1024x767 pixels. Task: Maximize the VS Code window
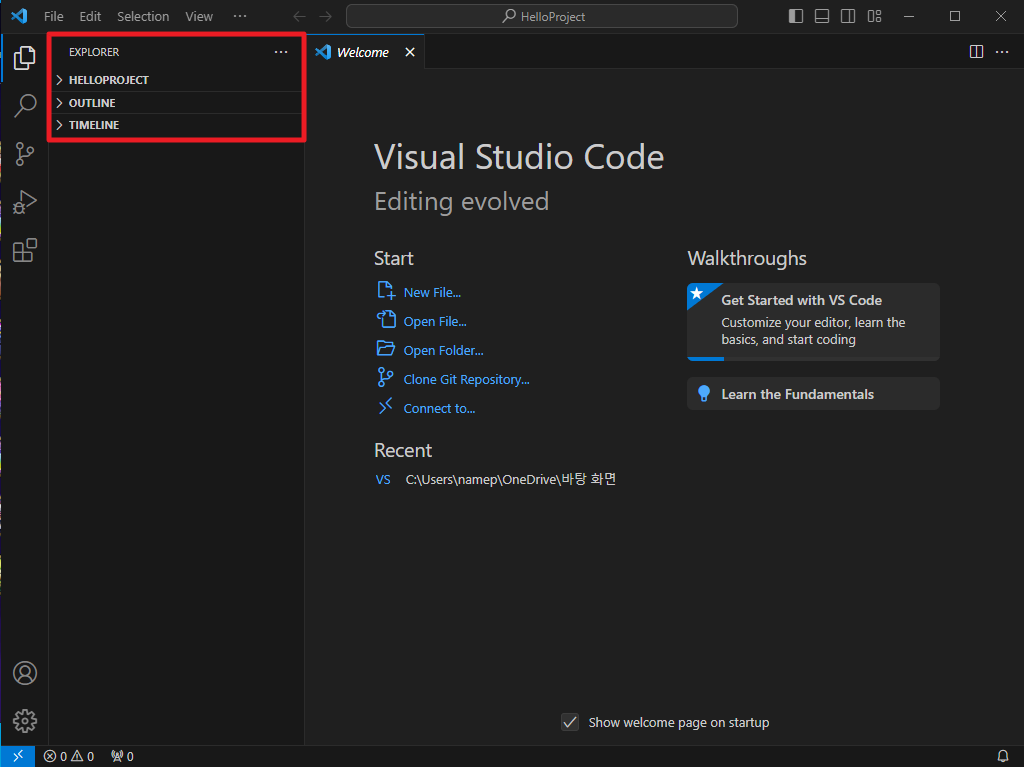pyautogui.click(x=955, y=16)
